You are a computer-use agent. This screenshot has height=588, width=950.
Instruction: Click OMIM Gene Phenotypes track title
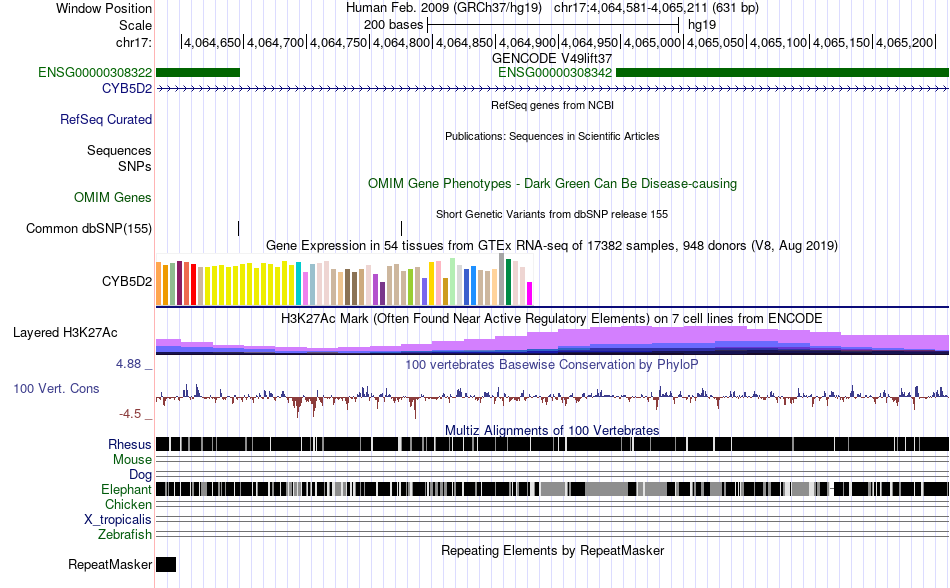552,183
